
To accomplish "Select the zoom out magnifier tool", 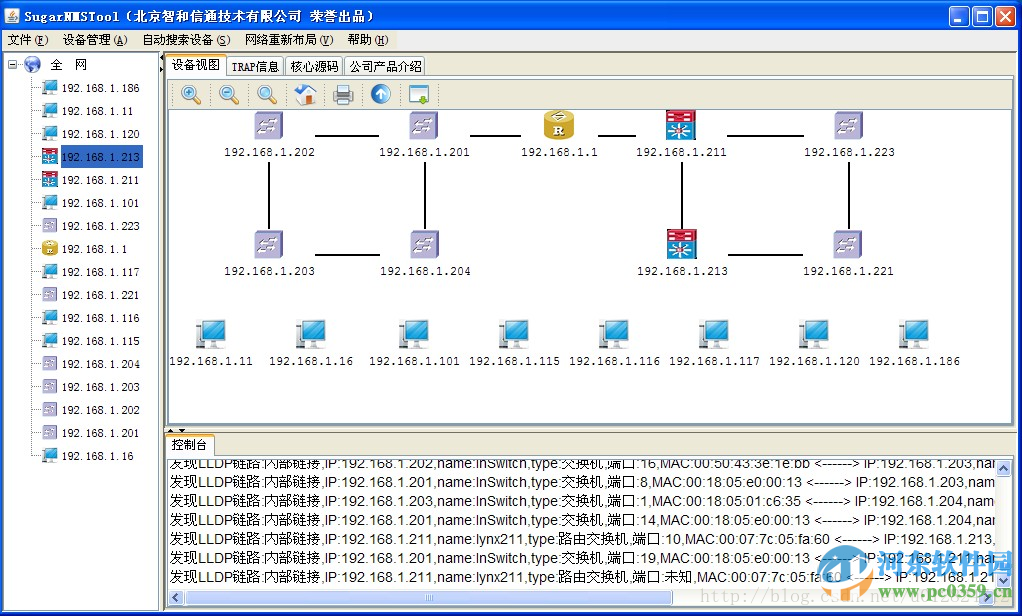I will 227,94.
